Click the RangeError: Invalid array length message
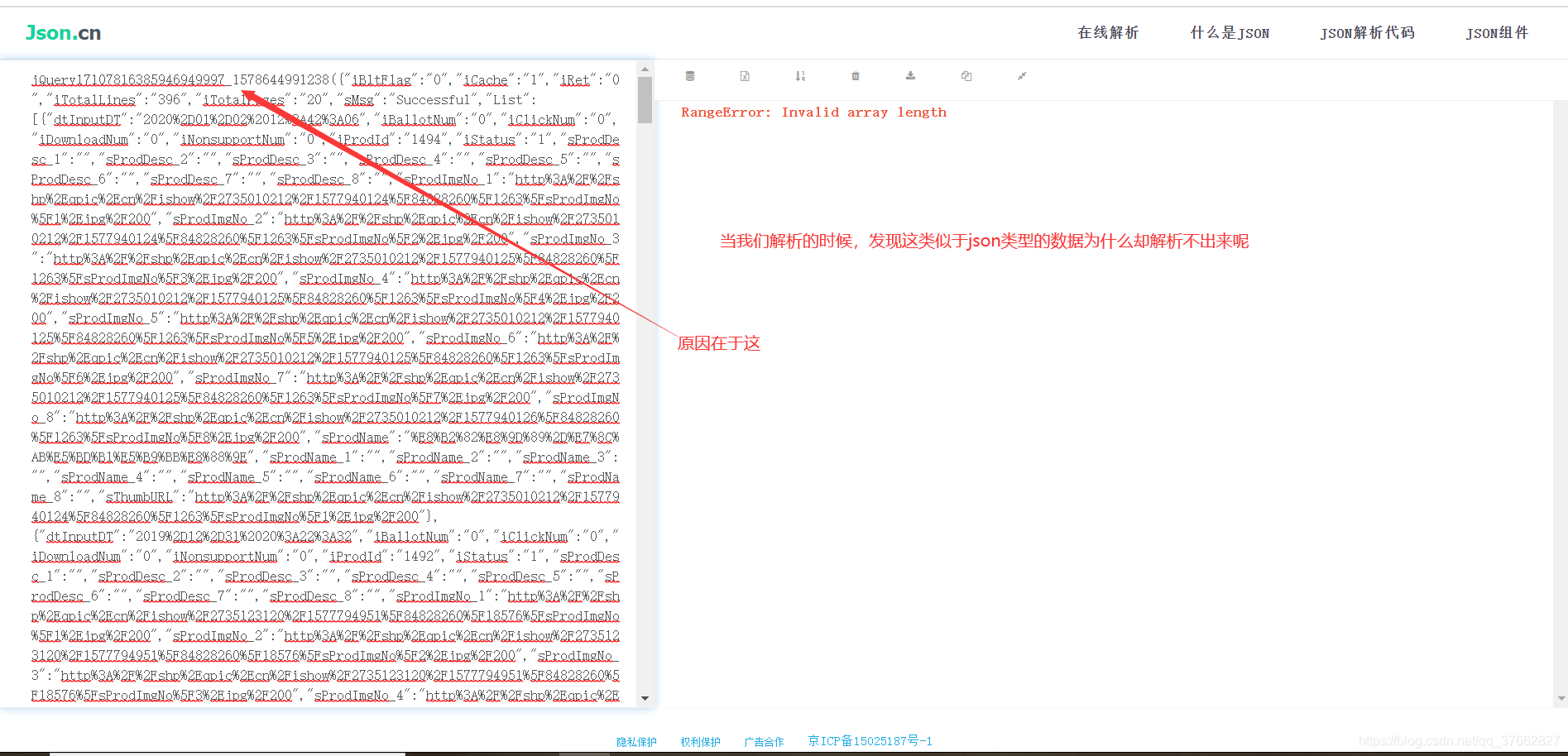 point(813,112)
